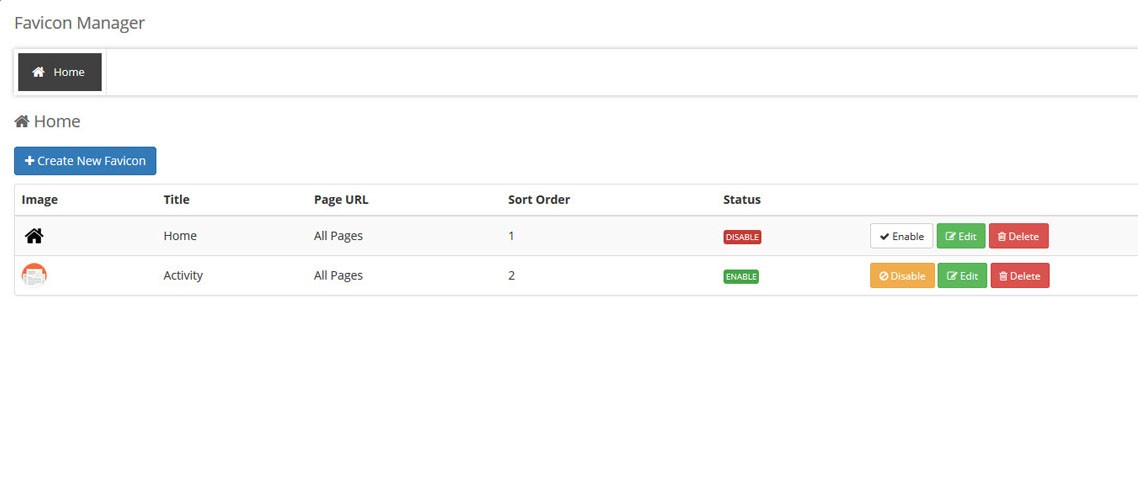Screen dimensions: 1138x483
Task: Click the Title column header
Action: [176, 199]
